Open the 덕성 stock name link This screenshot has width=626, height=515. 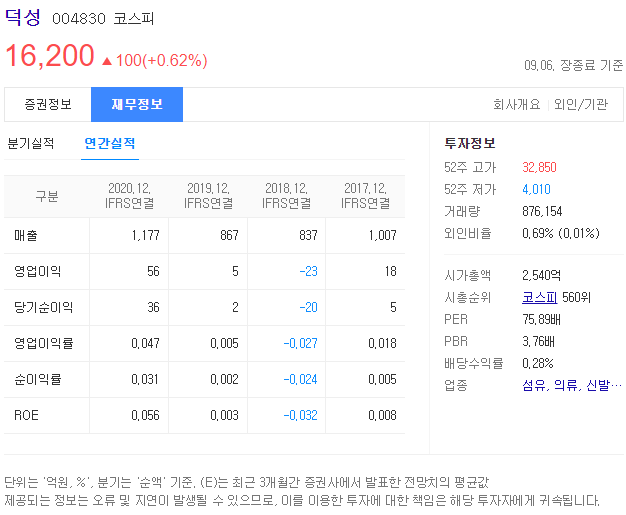tap(23, 18)
